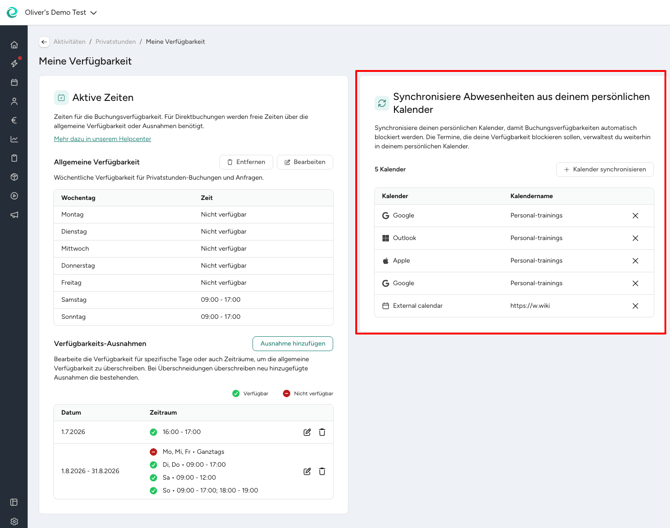Viewport: 670px width, 528px height.
Task: Select the Samstag 09:00 - 17:00 cell
Action: 220,300
